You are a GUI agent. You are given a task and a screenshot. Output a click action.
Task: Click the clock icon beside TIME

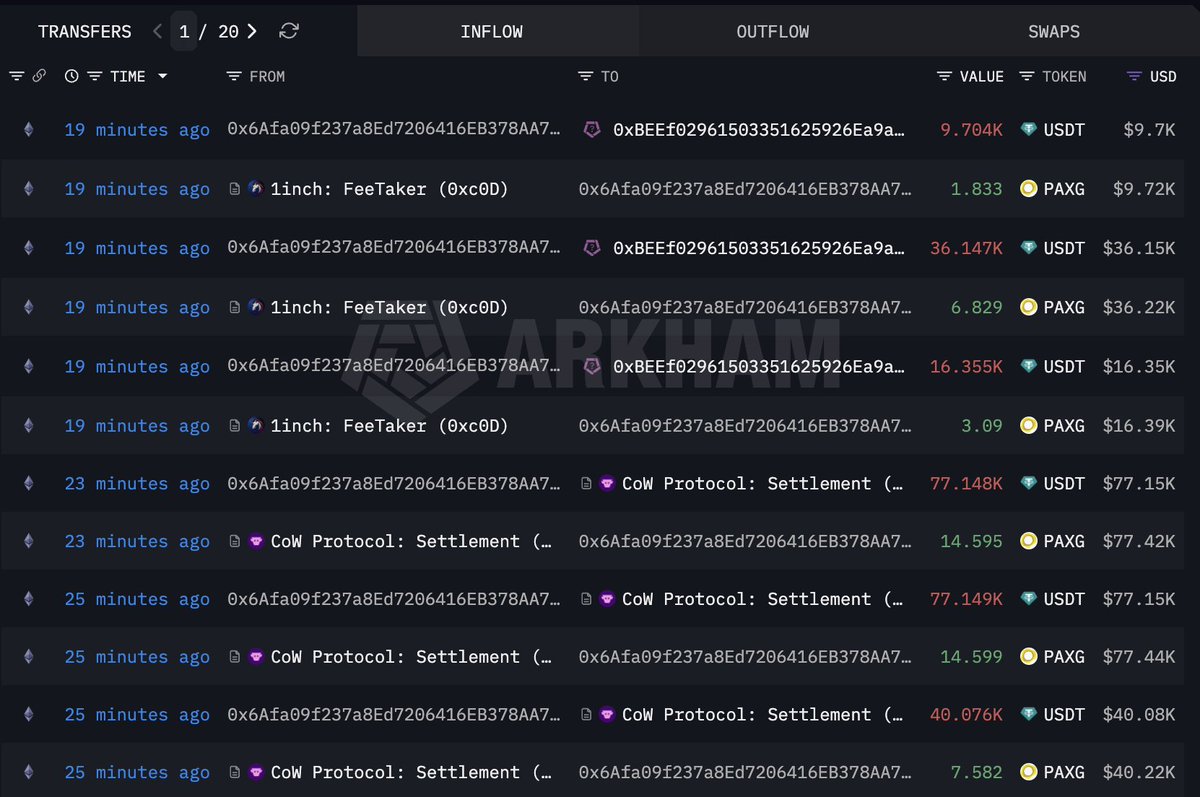pos(71,76)
